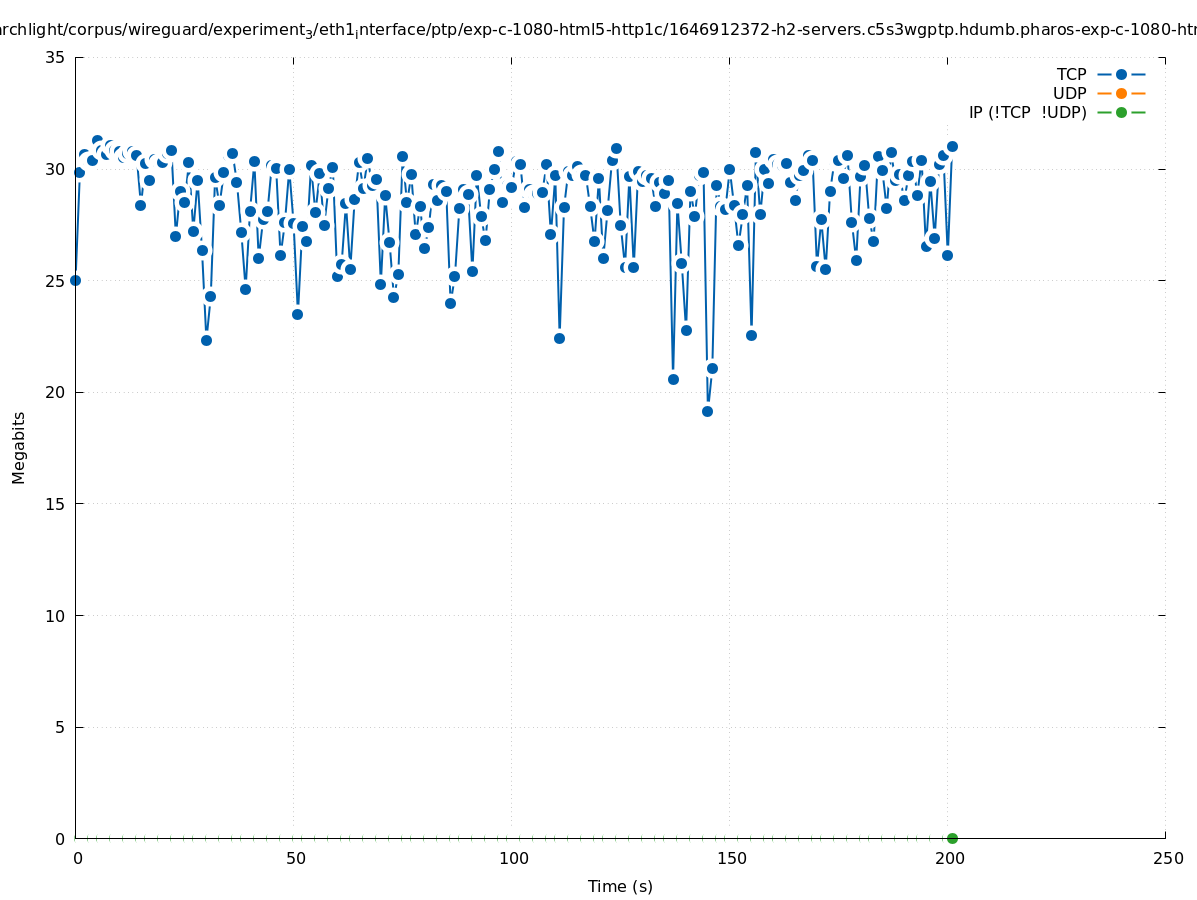Viewport: 1197px width, 900px height.
Task: Click the green IP legend marker
Action: click(1121, 112)
